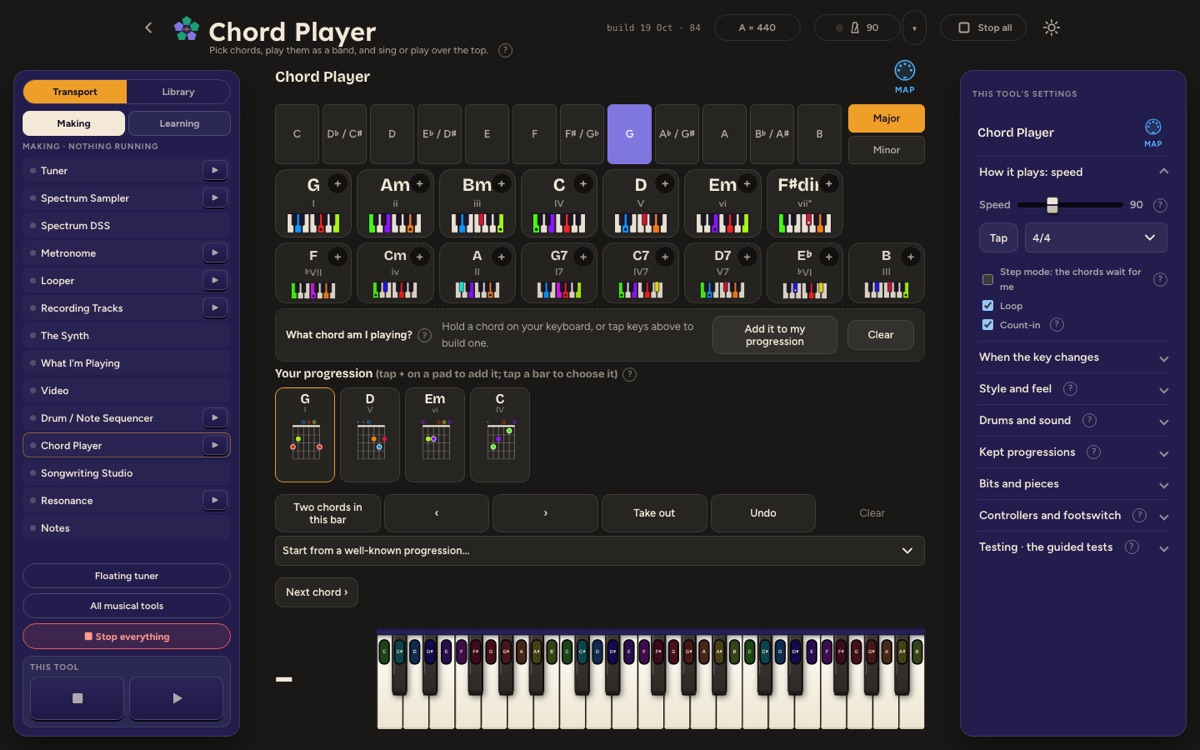The height and width of the screenshot is (750, 1200).
Task: Switch to the Library tab
Action: (x=178, y=92)
